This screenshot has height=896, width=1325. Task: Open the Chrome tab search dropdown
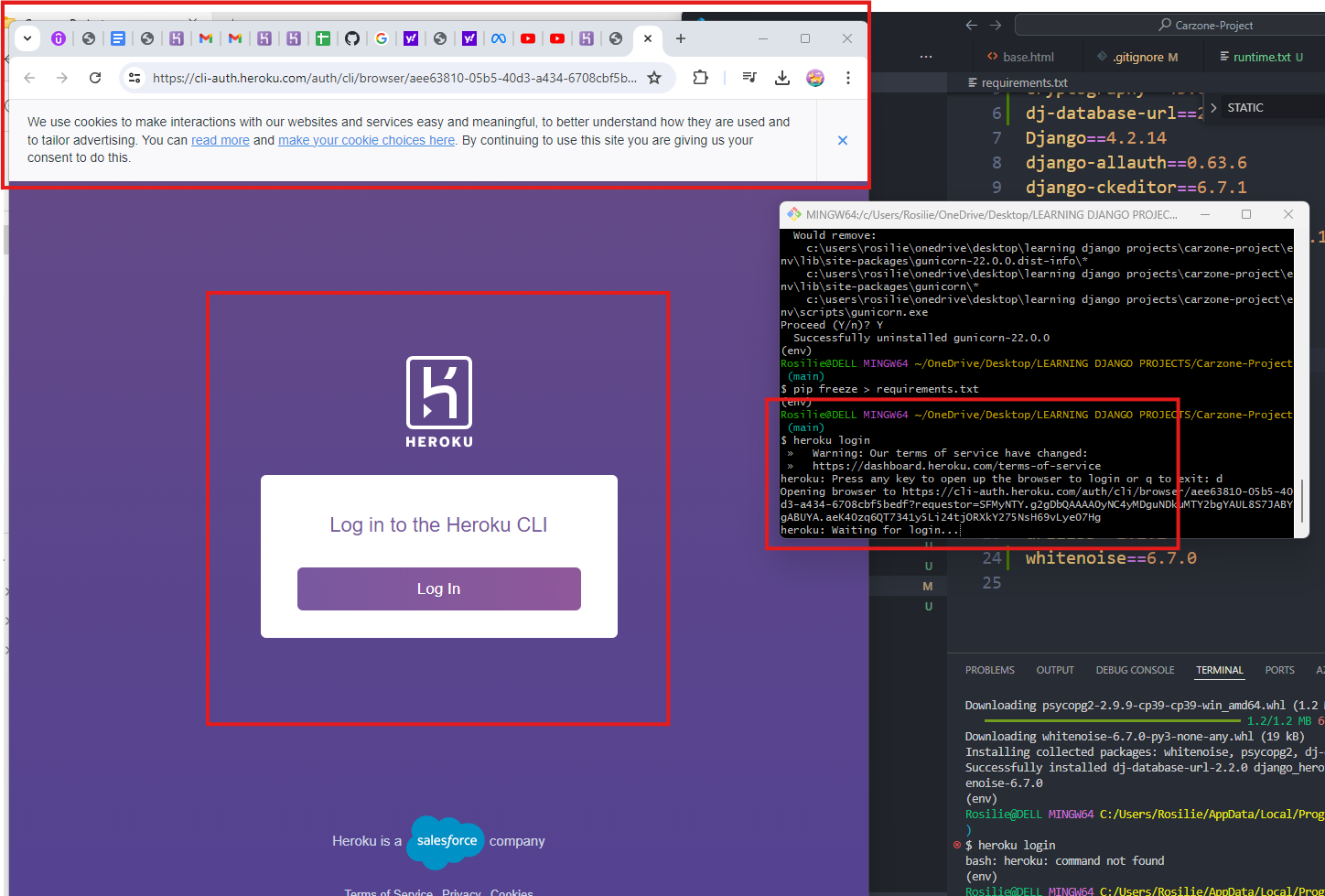tap(27, 38)
